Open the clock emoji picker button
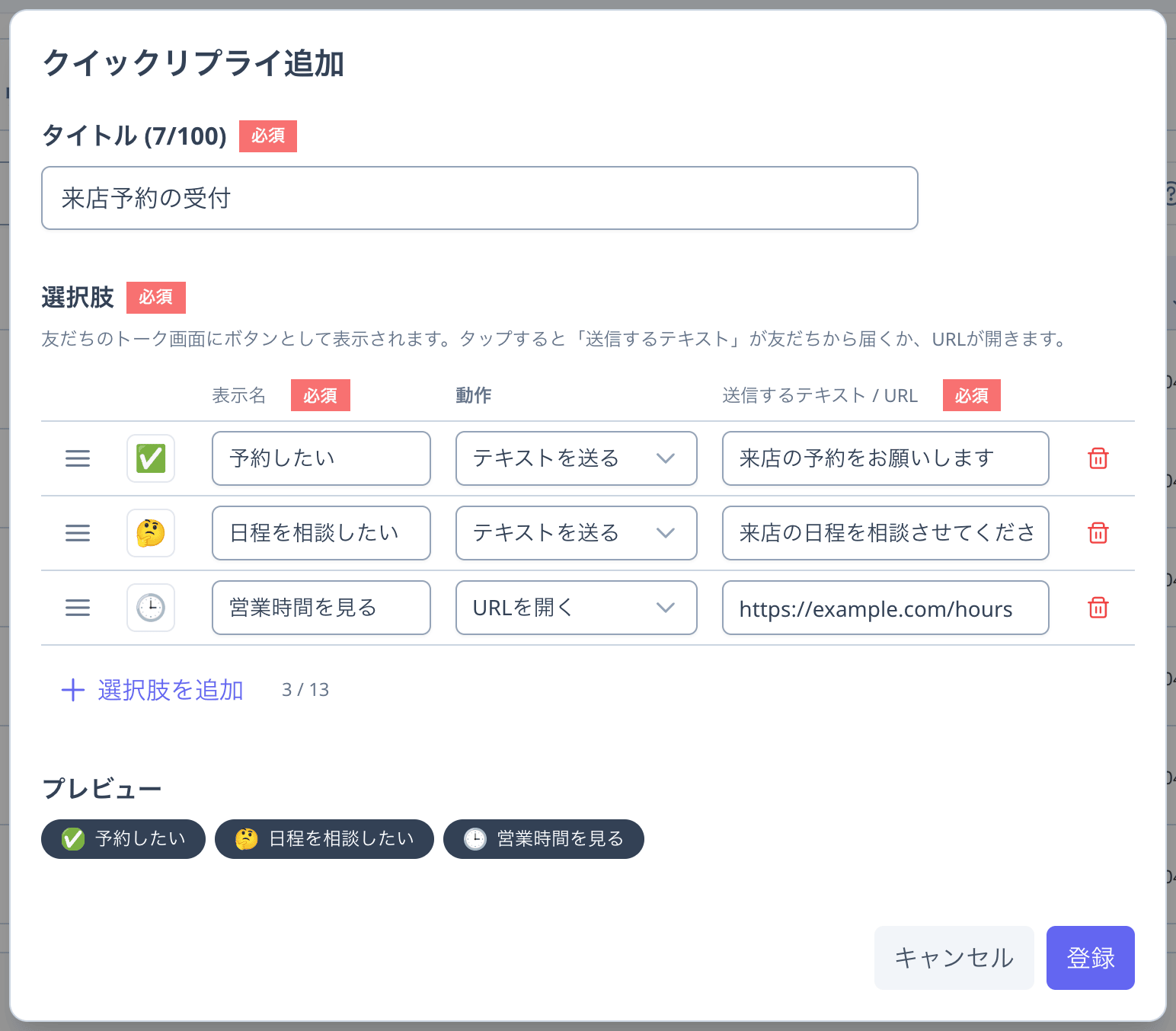This screenshot has width=1176, height=1031. (151, 608)
